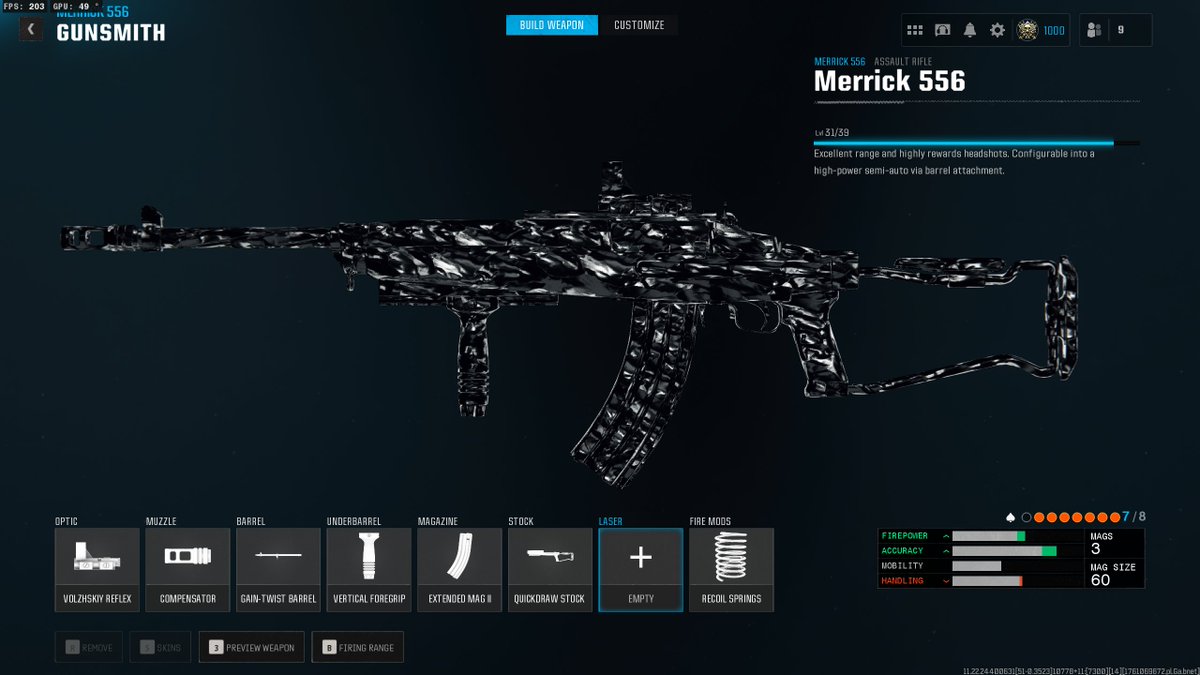This screenshot has height=675, width=1200.
Task: Click the Merrick 556 rifle preview
Action: [570, 325]
